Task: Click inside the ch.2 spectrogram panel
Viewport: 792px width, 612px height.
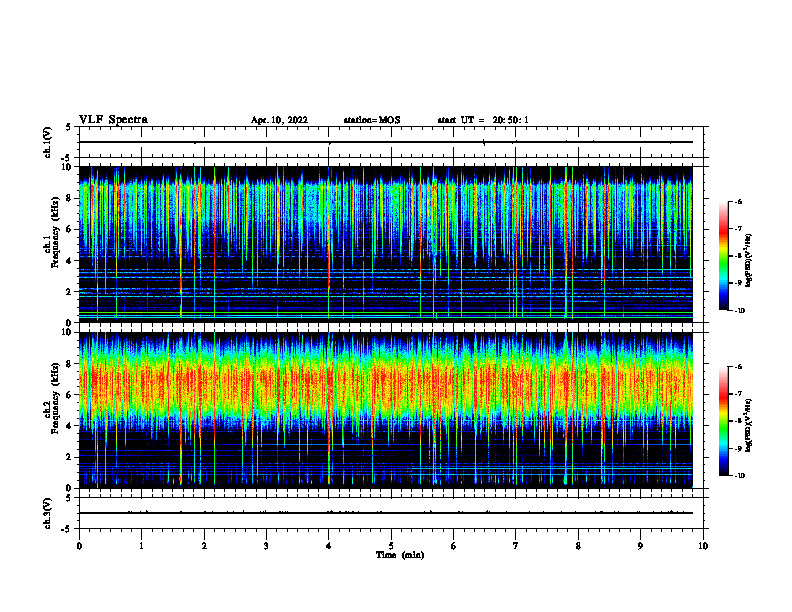Action: coord(386,410)
